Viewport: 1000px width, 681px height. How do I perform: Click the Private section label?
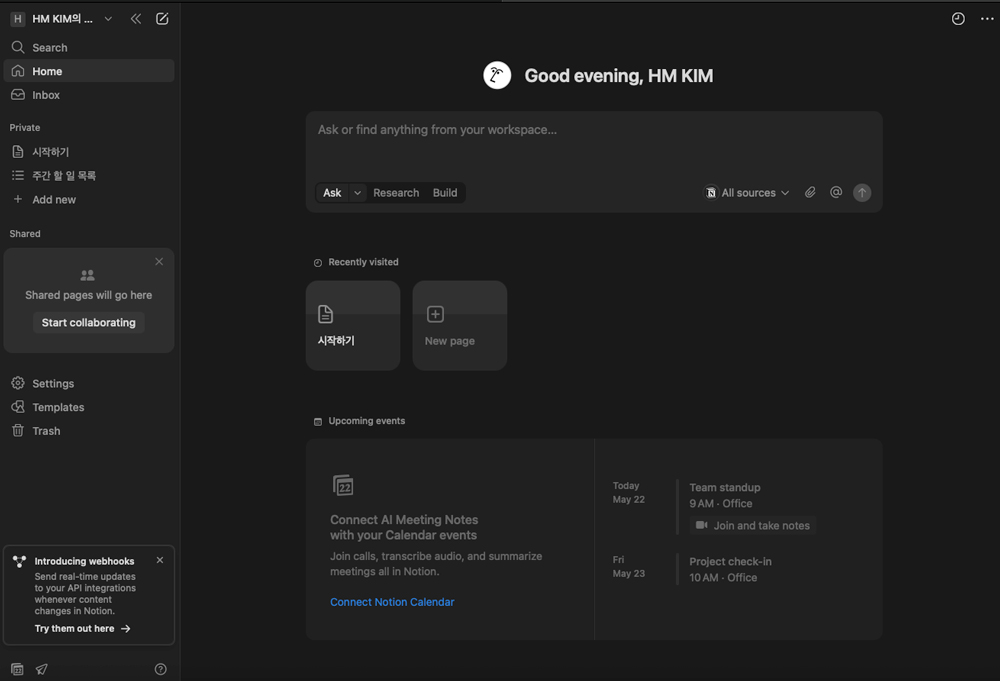(x=25, y=128)
